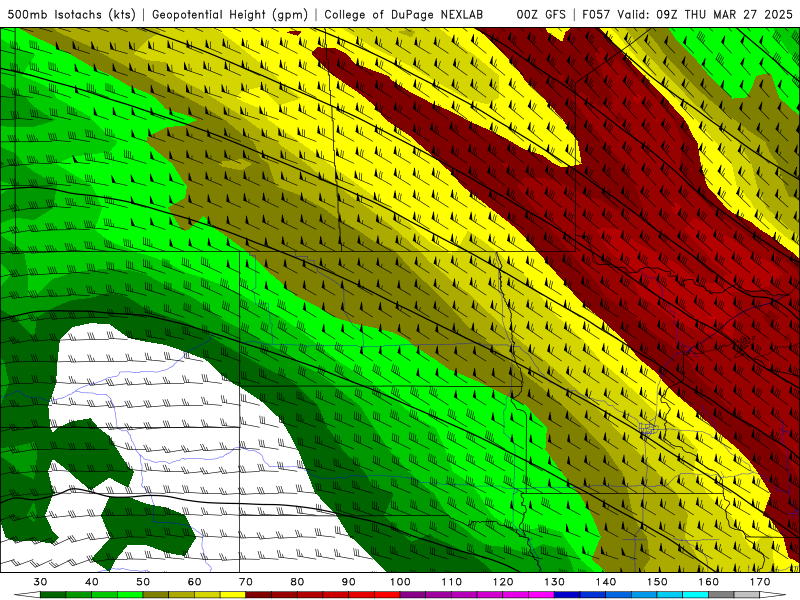The width and height of the screenshot is (800, 600).
Task: Click the '120' legend value
Action: click(503, 582)
